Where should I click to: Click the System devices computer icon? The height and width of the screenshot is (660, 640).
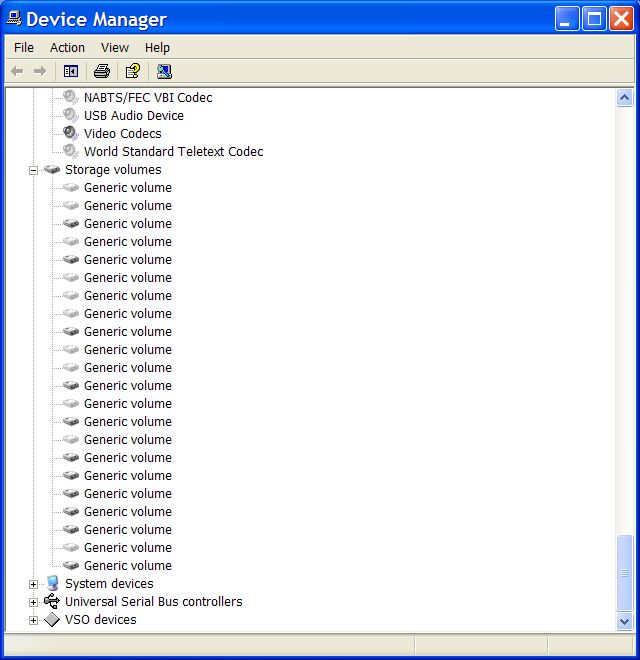[x=52, y=583]
